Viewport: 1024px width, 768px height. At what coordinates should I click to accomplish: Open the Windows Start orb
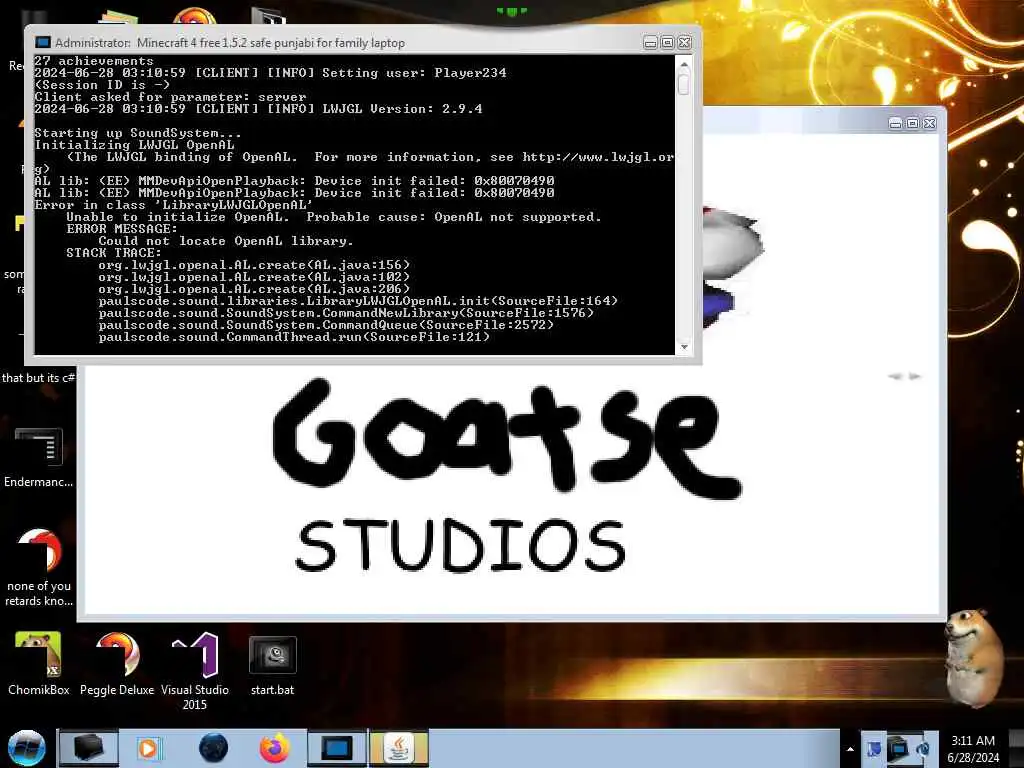tap(27, 748)
